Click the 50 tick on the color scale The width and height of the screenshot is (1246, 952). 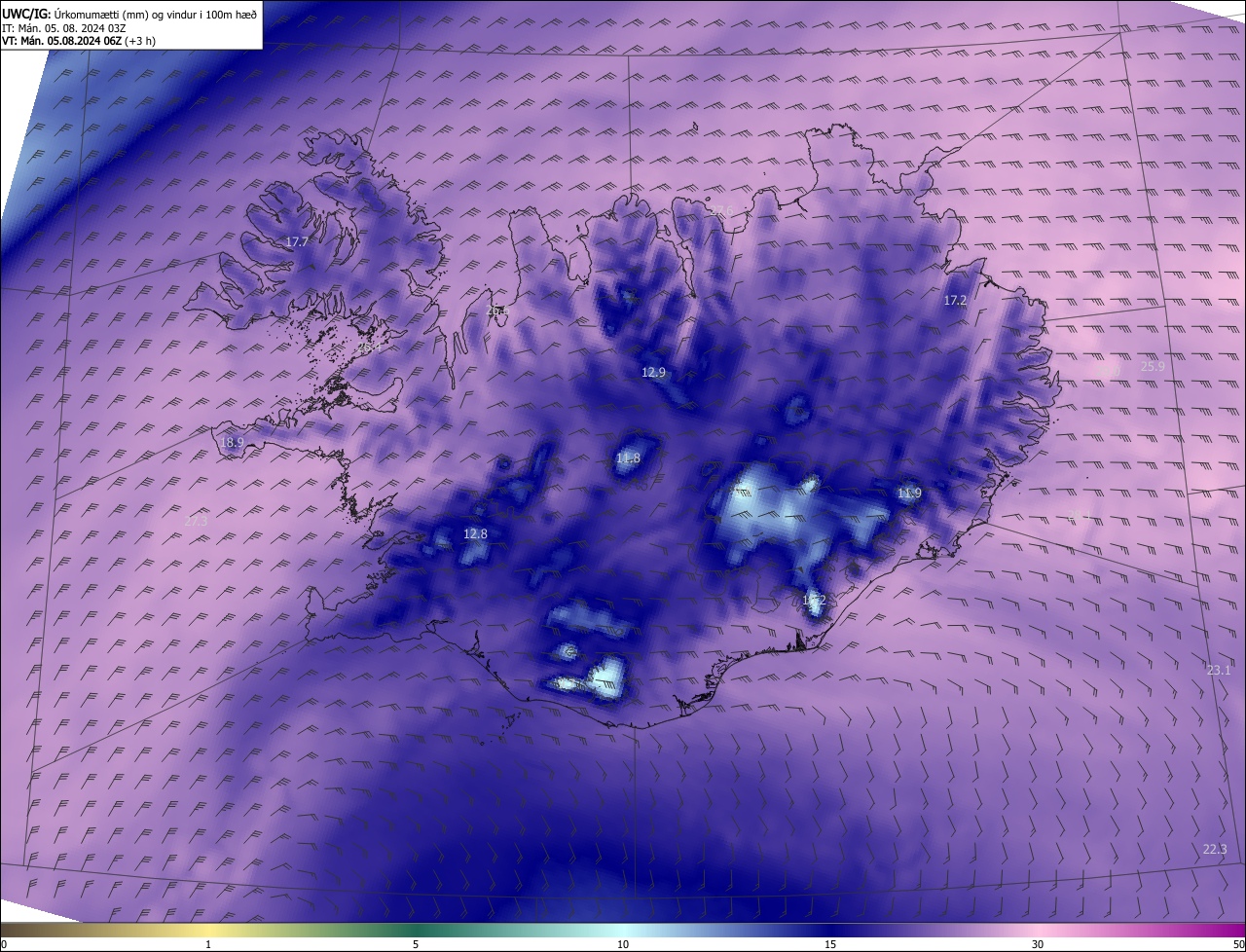click(1238, 944)
